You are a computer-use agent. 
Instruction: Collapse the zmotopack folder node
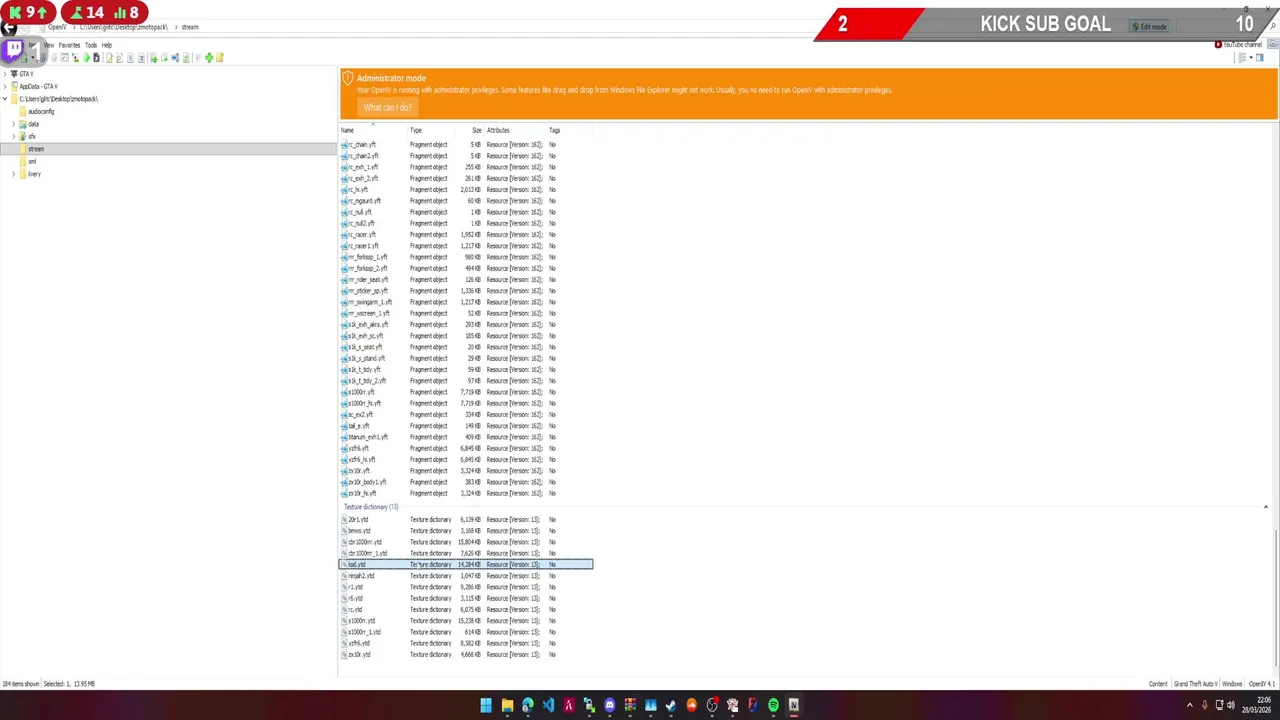pyautogui.click(x=5, y=99)
